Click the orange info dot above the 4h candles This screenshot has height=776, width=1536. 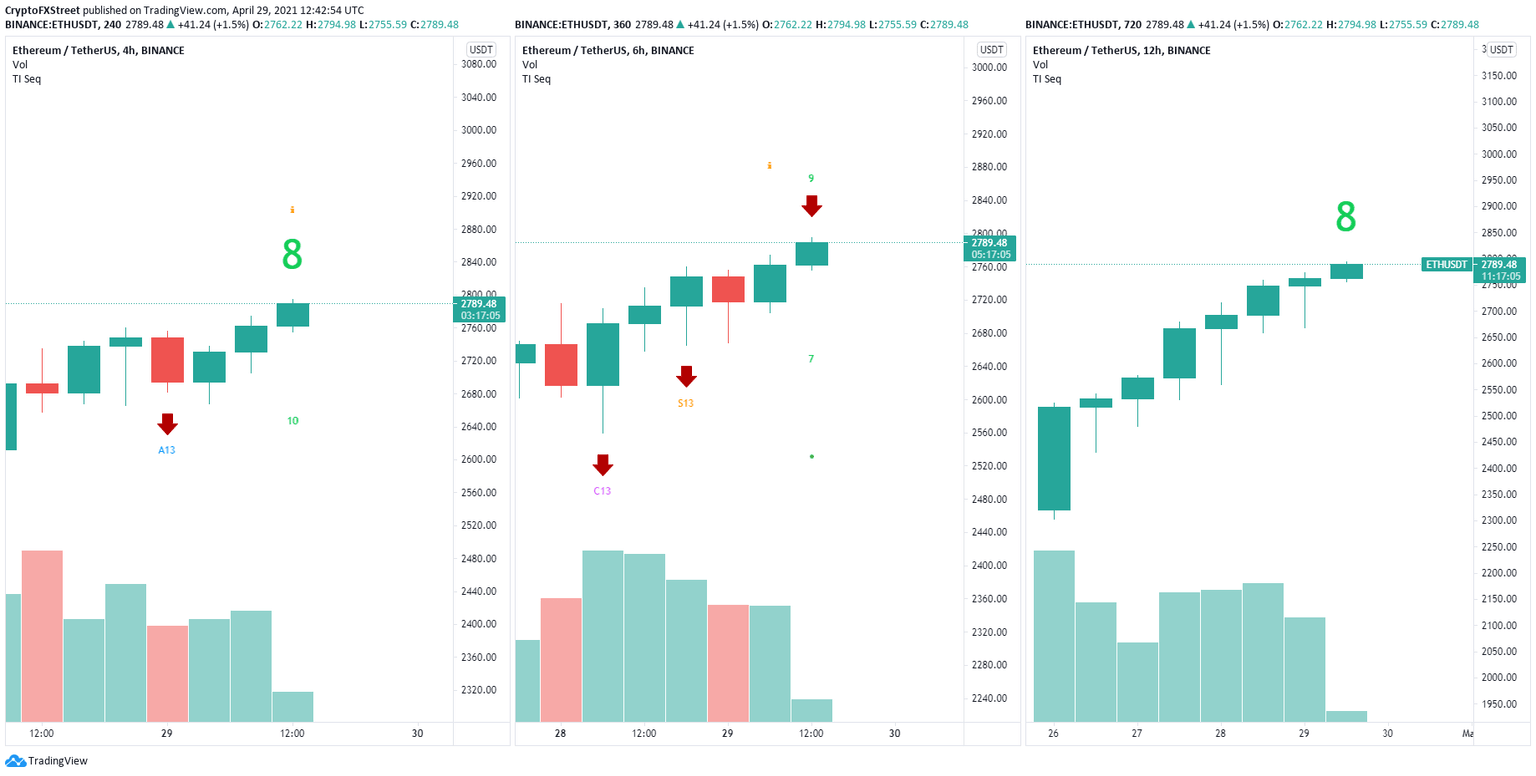point(291,209)
